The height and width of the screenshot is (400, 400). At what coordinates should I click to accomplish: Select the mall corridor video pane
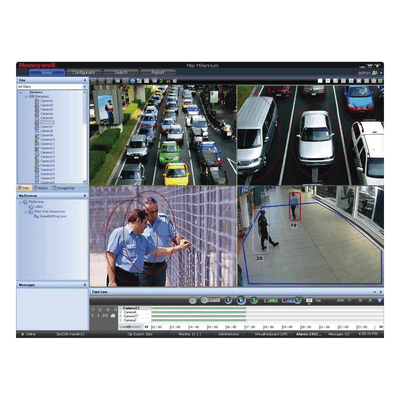click(310, 236)
